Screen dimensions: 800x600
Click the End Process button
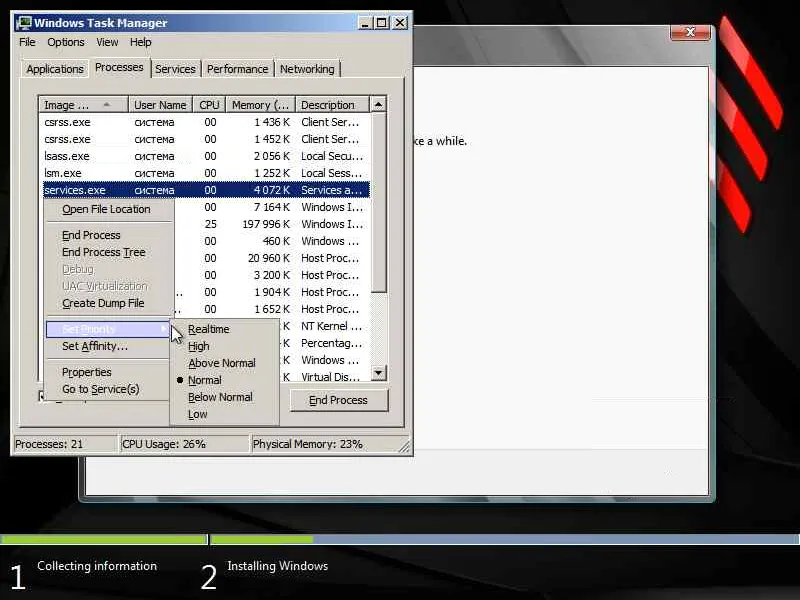pos(339,400)
